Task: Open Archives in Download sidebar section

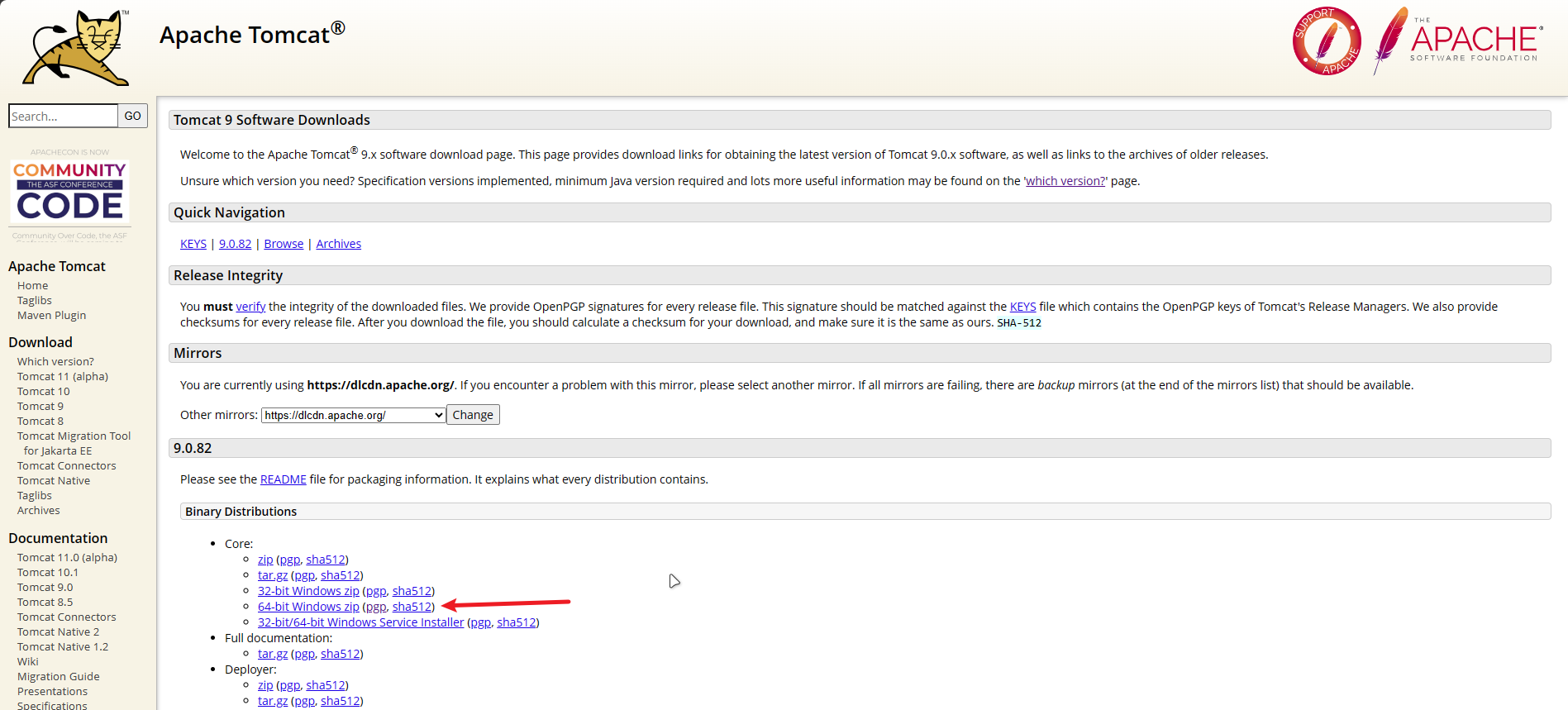Action: click(38, 511)
